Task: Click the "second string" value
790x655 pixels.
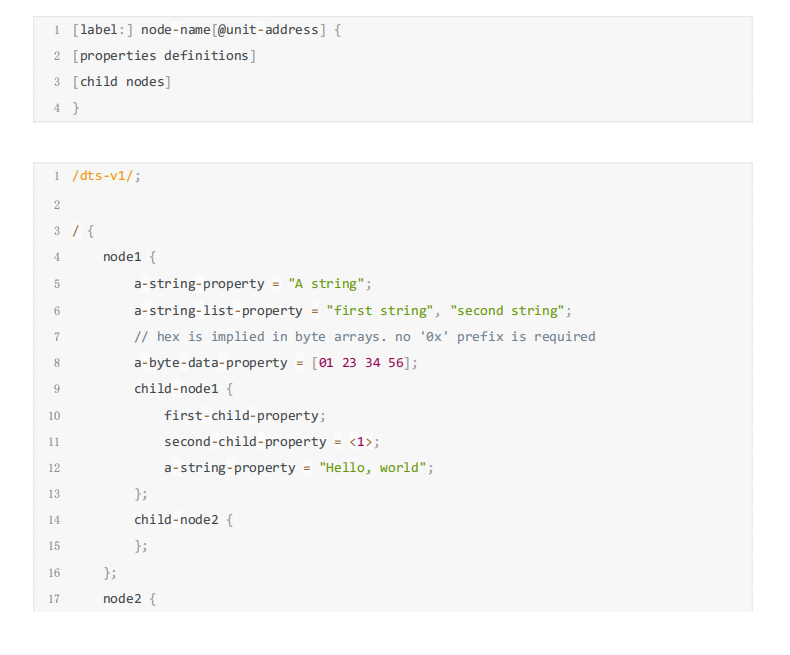Action: 507,311
